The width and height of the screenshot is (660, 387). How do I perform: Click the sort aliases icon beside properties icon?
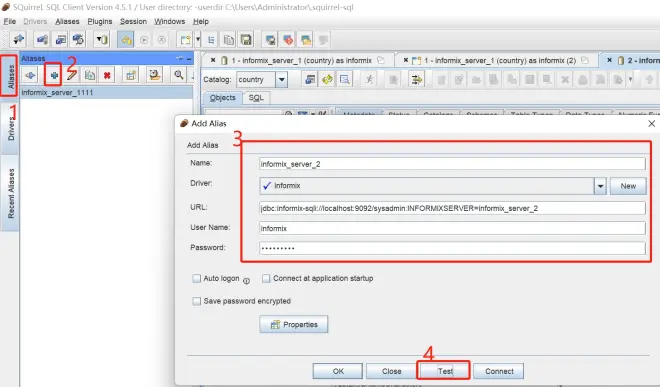click(x=154, y=75)
